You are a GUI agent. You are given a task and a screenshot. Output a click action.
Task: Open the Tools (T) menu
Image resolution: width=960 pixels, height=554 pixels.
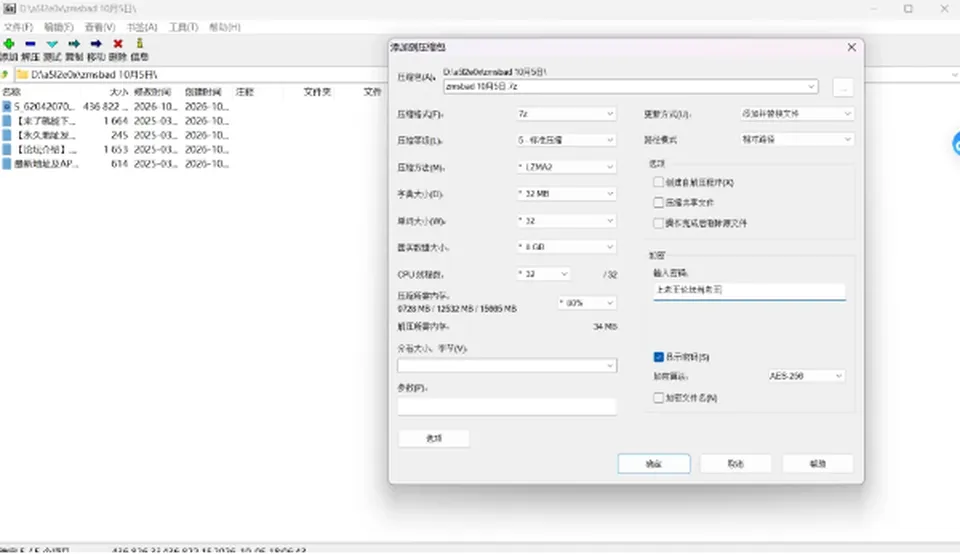[x=184, y=28]
